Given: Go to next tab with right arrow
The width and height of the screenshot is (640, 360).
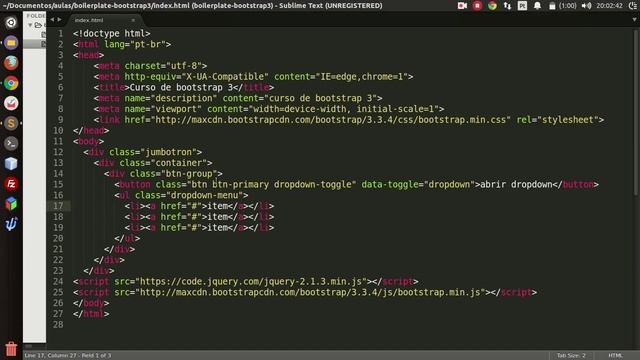Looking at the screenshot, I should (x=60, y=20).
